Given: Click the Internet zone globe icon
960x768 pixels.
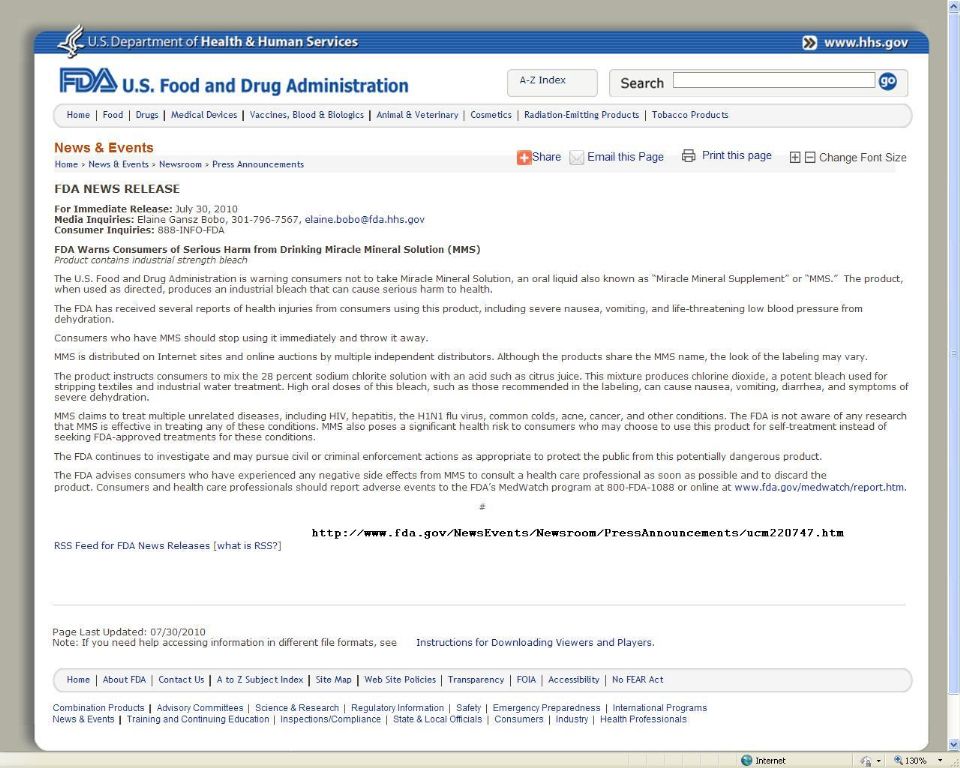Looking at the screenshot, I should click(x=746, y=761).
